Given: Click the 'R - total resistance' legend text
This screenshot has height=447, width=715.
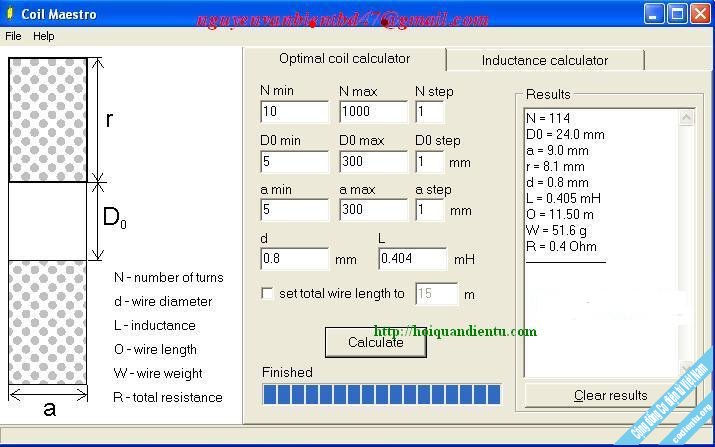Looking at the screenshot, I should pyautogui.click(x=168, y=397).
